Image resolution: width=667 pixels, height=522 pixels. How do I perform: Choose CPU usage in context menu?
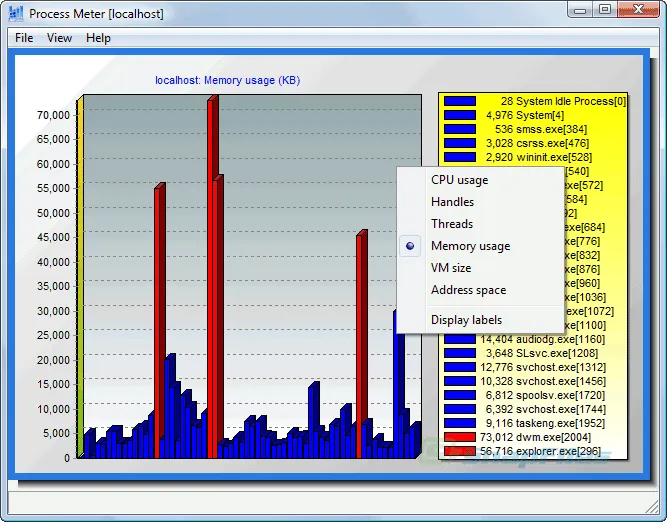pyautogui.click(x=480, y=180)
